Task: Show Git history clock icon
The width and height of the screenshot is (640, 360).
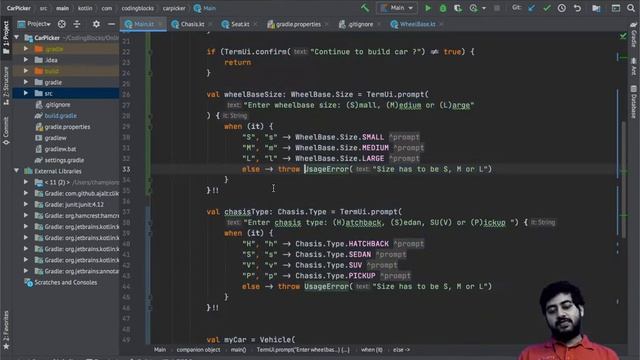Action: pos(562,8)
